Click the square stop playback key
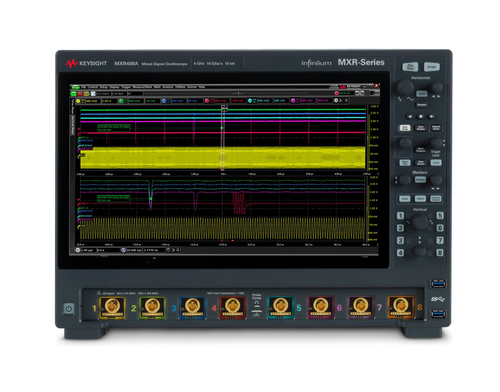 coord(421,116)
